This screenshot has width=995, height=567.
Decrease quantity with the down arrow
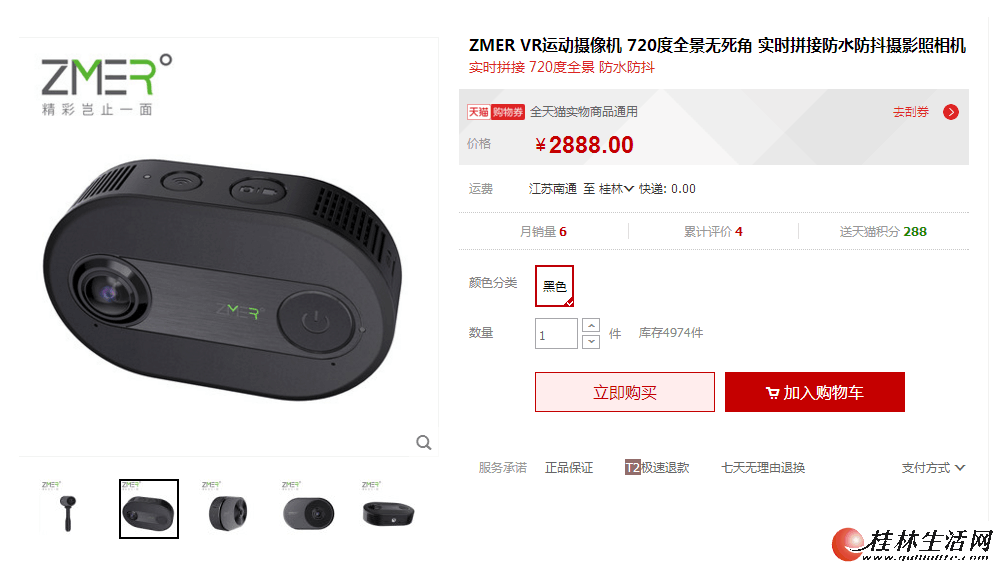click(x=591, y=342)
